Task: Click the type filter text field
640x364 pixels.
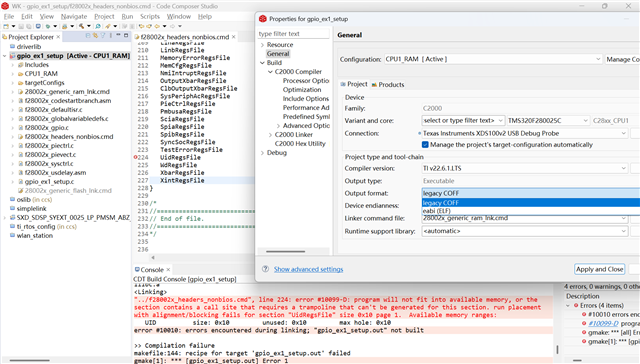Action: tap(293, 33)
